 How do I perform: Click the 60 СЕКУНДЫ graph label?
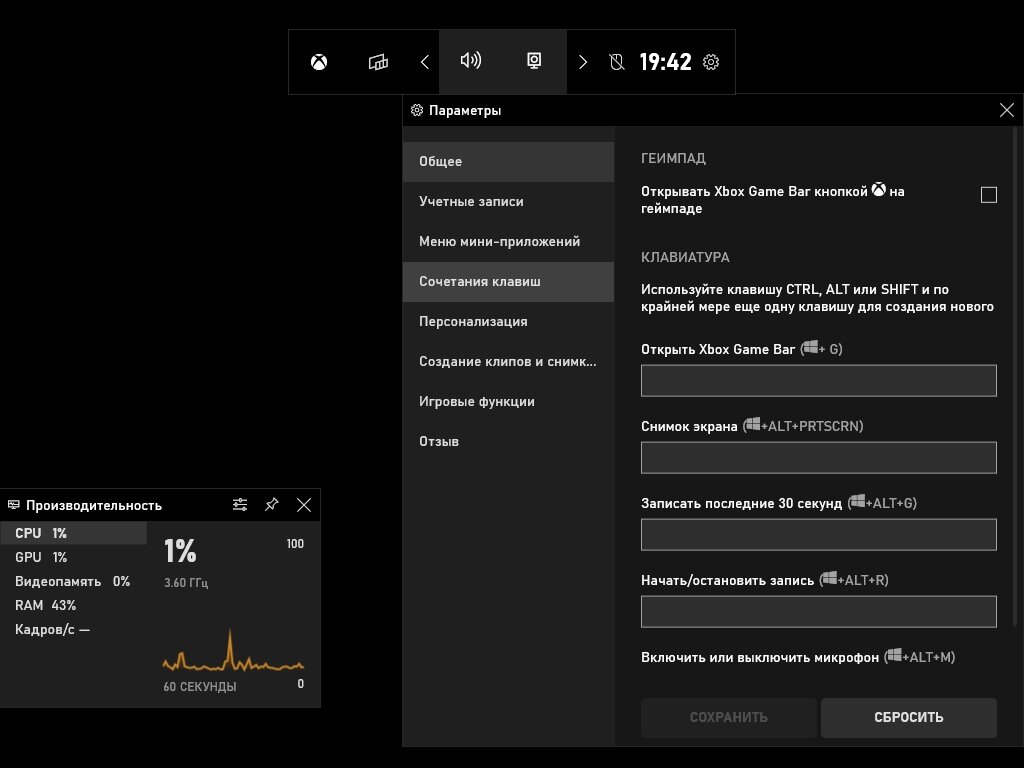(200, 686)
